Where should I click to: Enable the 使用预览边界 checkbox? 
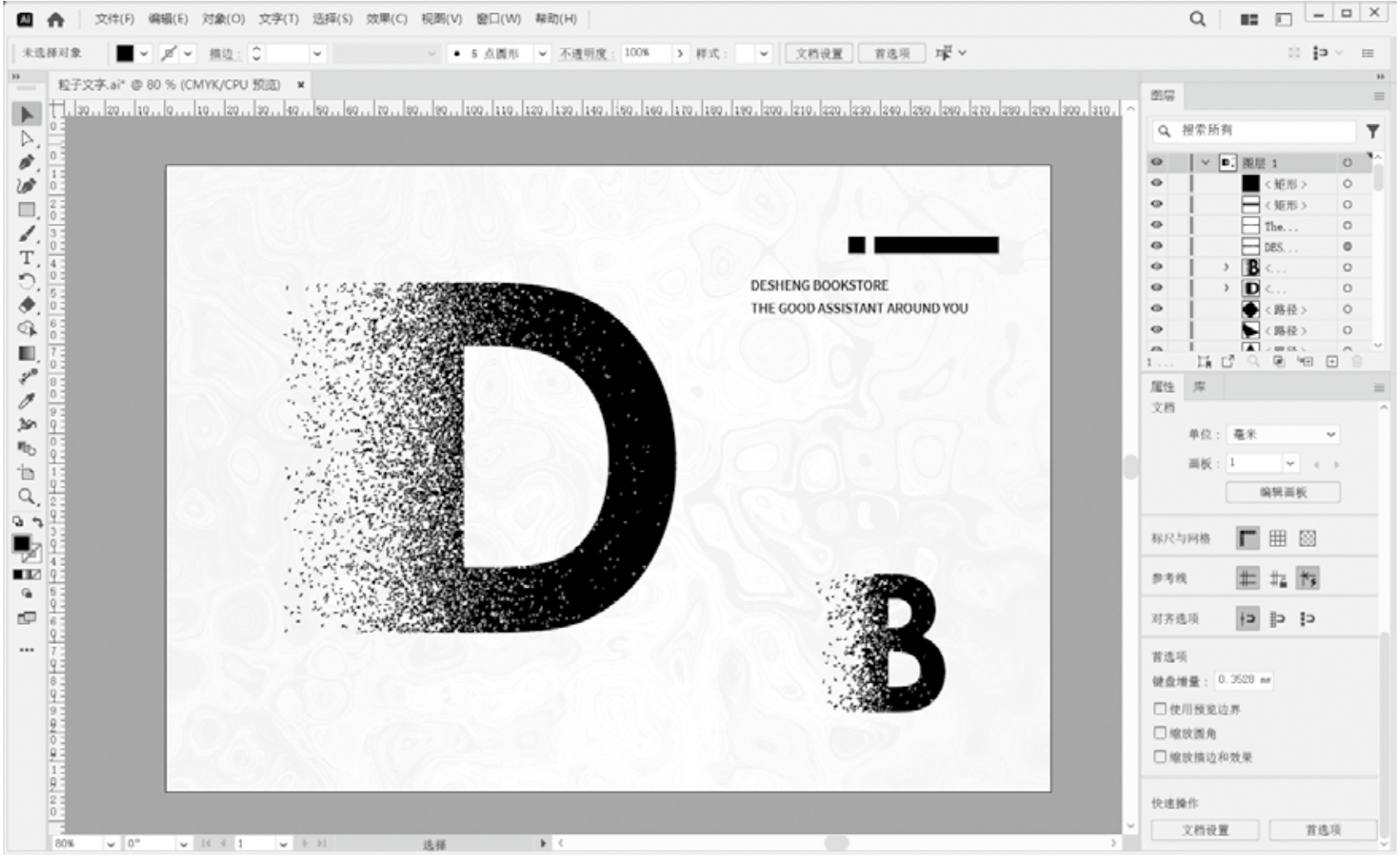pyautogui.click(x=1160, y=709)
